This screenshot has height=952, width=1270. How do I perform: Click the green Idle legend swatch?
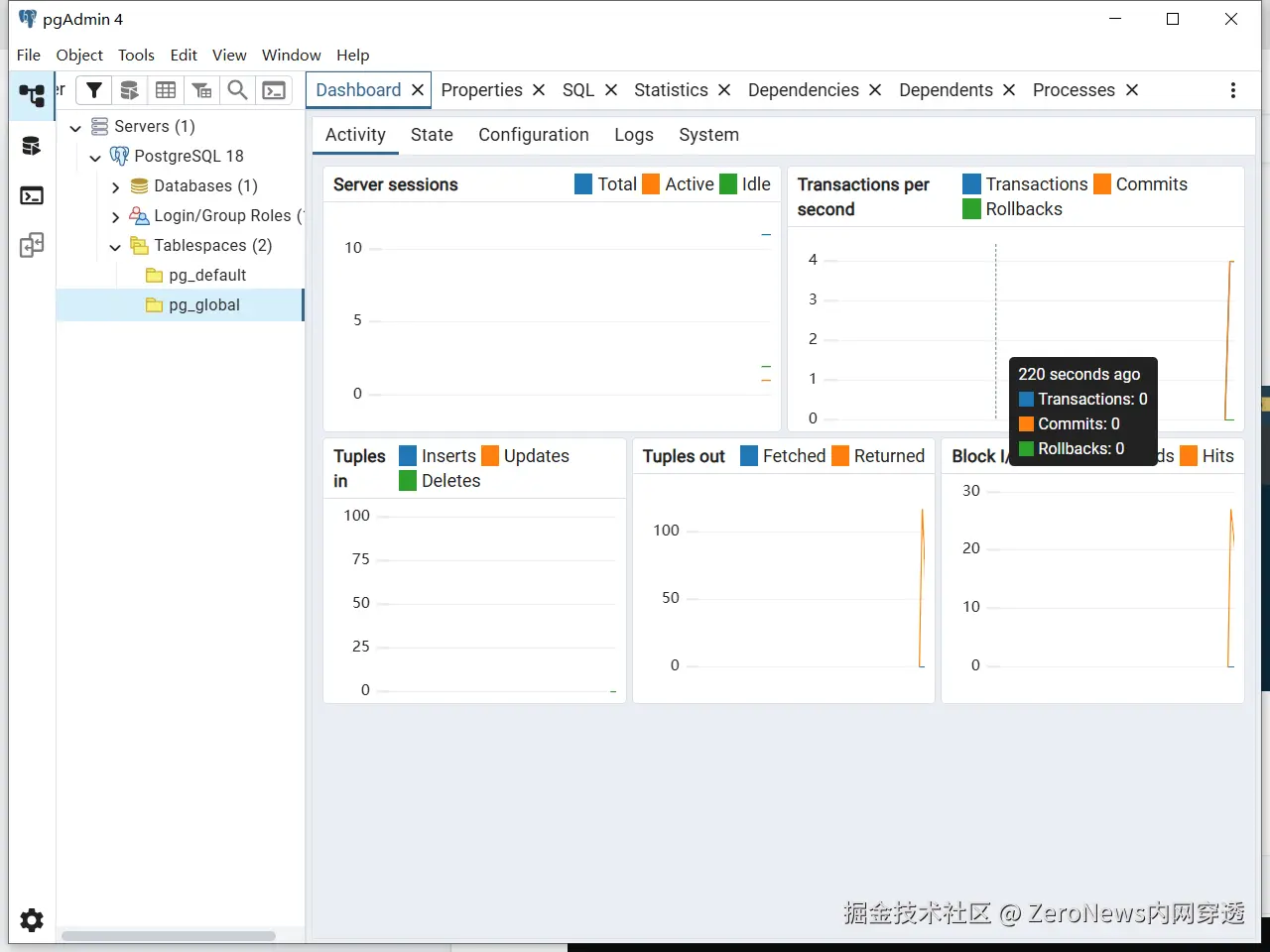tap(728, 184)
